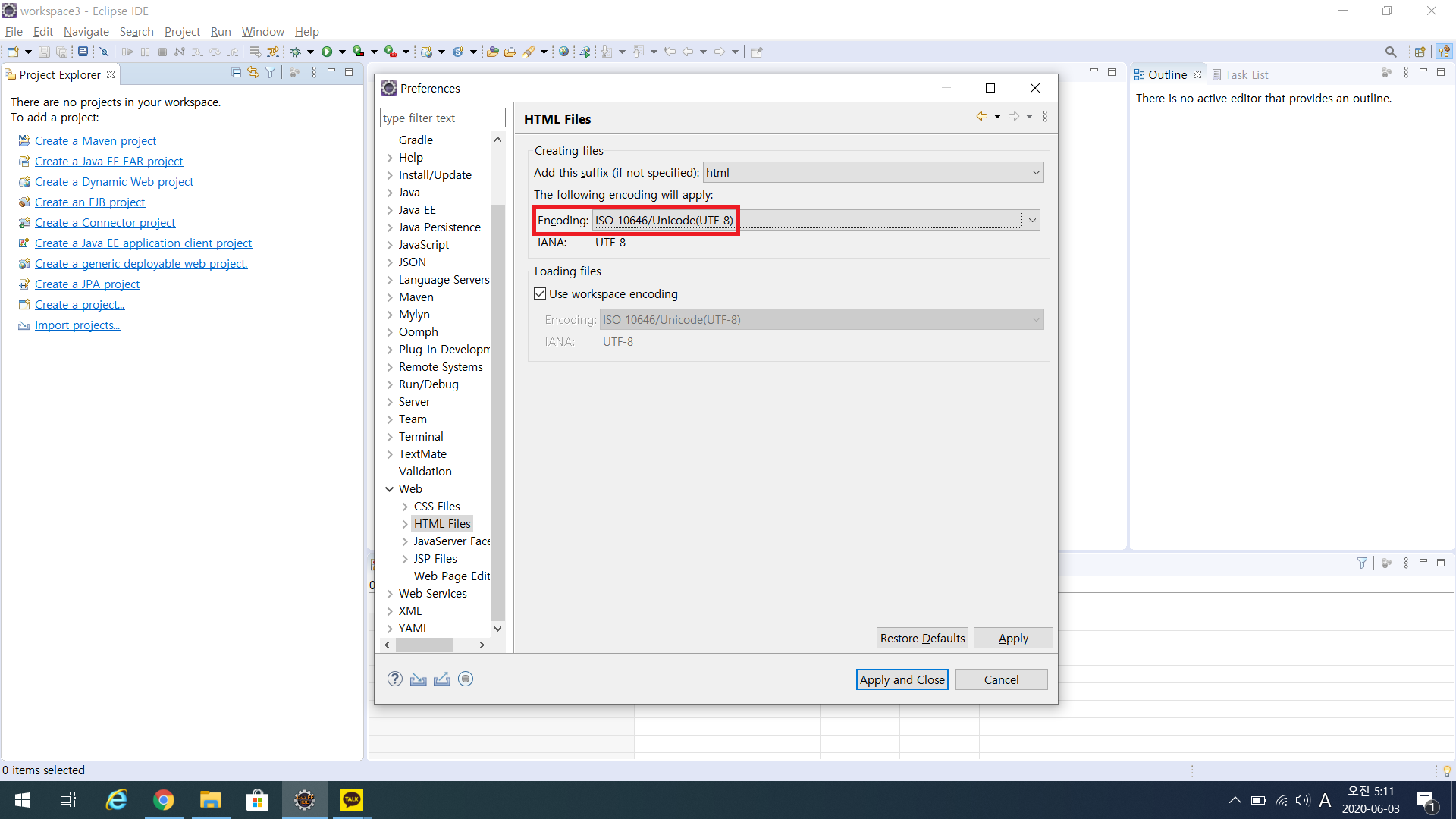Open the Project menu
Viewport: 1456px width, 819px height.
(x=182, y=31)
